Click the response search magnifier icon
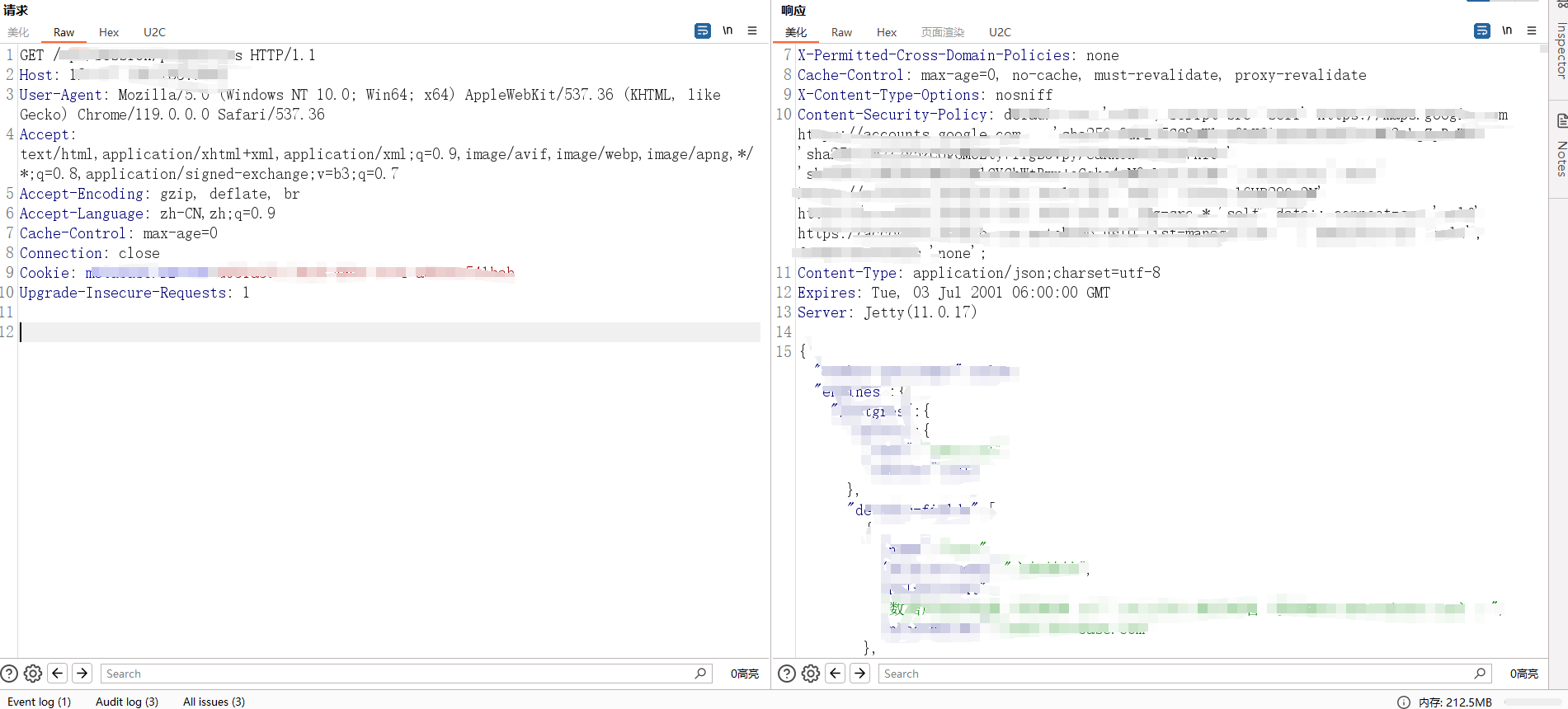 tap(1480, 674)
